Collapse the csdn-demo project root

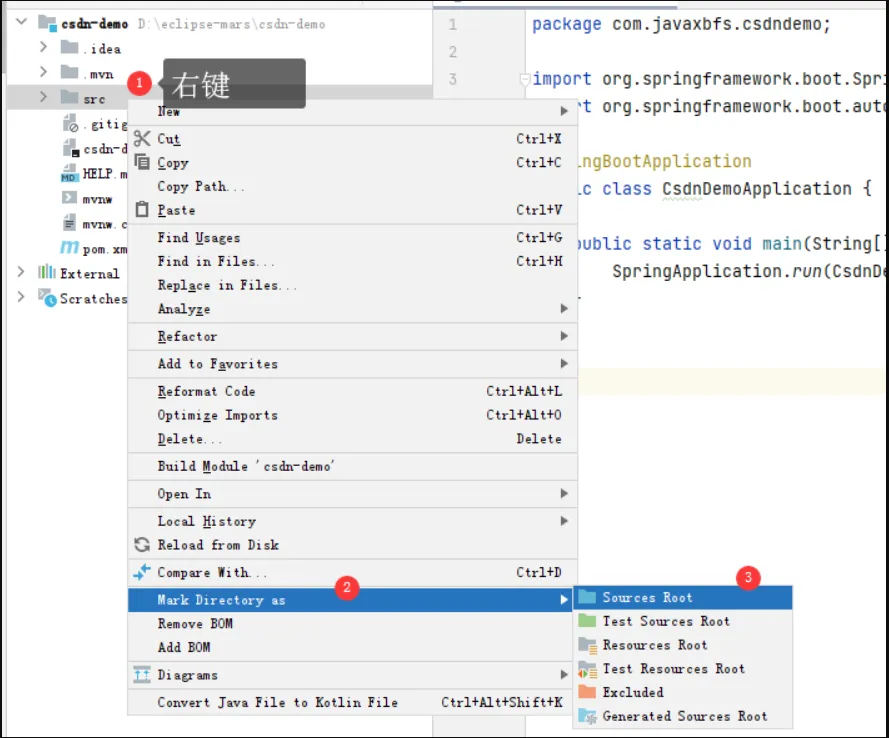point(21,23)
